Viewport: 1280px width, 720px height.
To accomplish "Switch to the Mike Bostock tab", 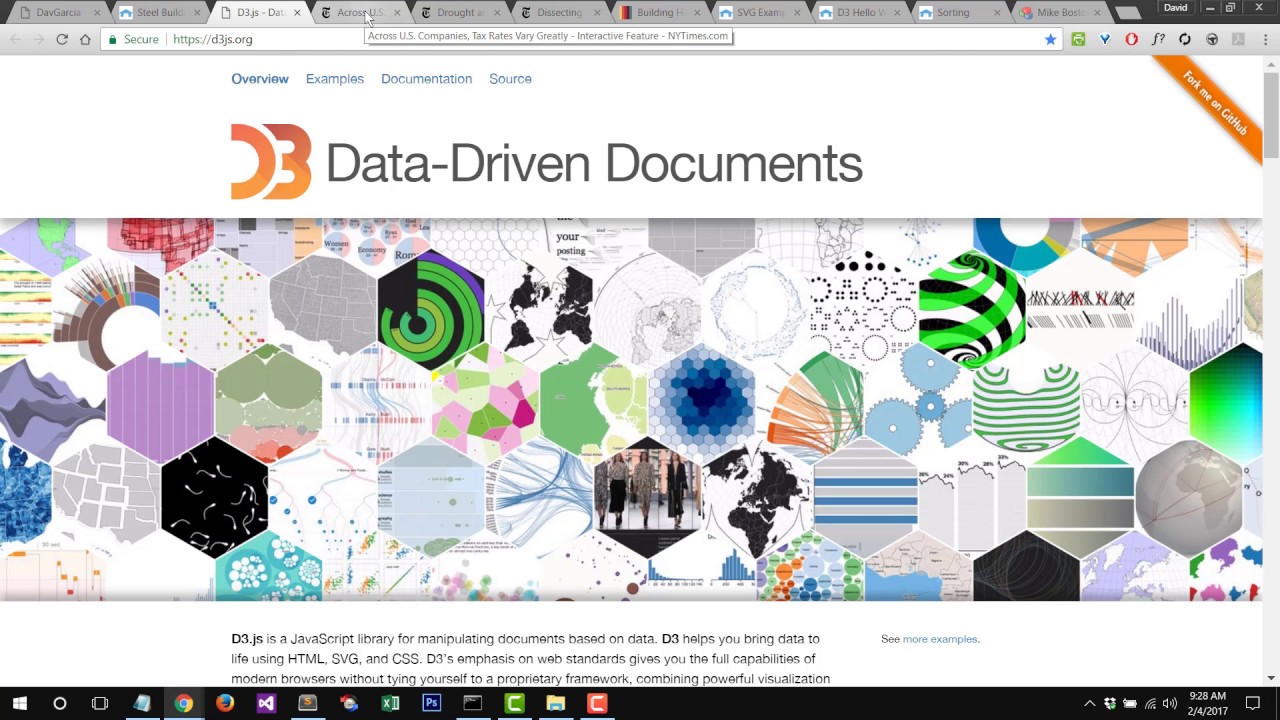I will pyautogui.click(x=1062, y=12).
